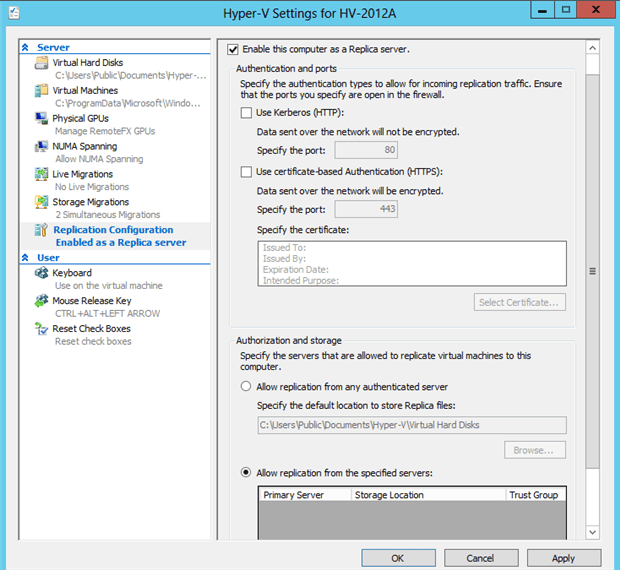Screen dimensions: 620x570
Task: Click the OK button
Action: pos(398,558)
